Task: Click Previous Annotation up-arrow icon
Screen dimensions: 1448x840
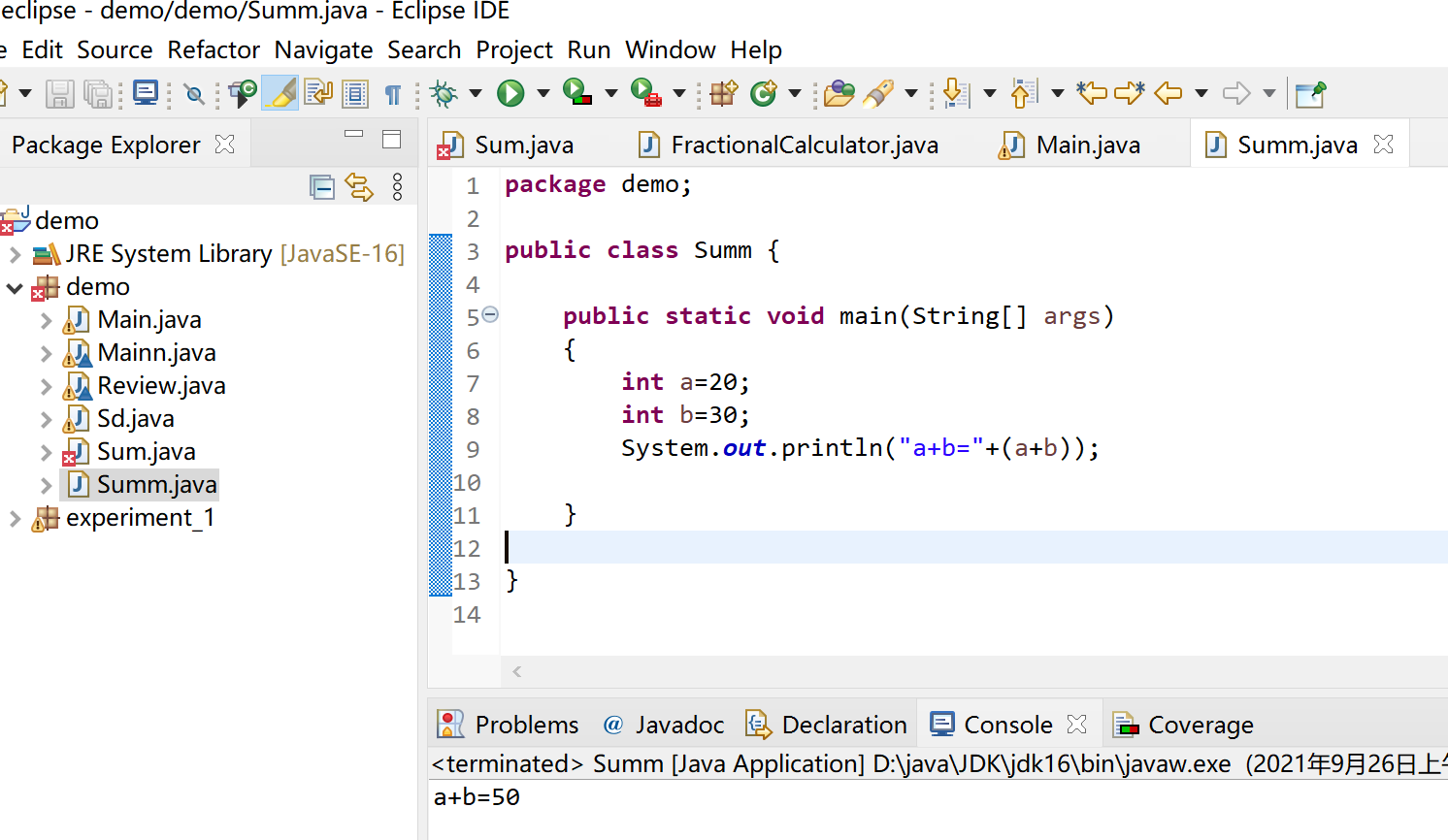Action: (1024, 93)
